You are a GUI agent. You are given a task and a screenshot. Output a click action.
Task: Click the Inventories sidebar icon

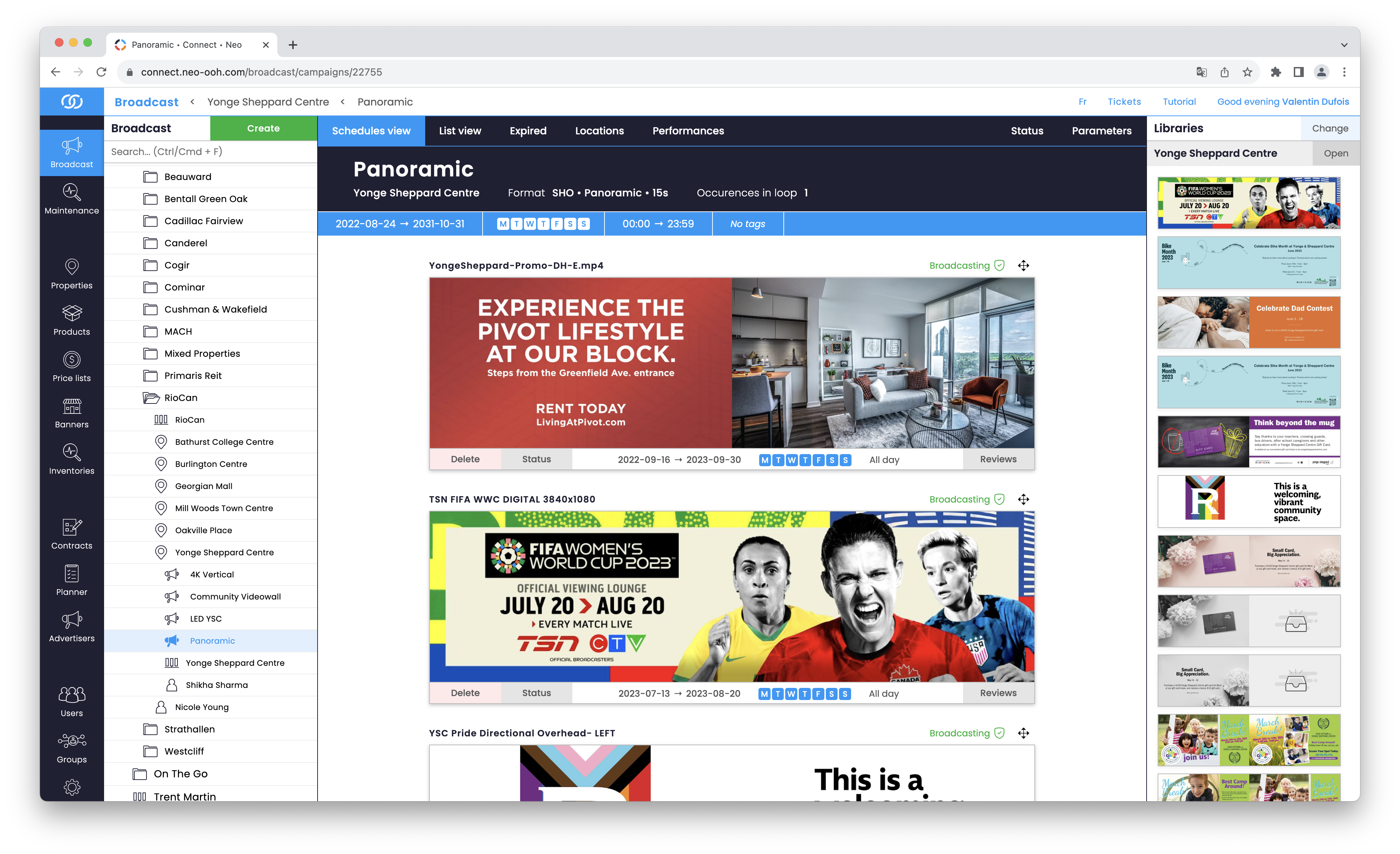point(72,459)
